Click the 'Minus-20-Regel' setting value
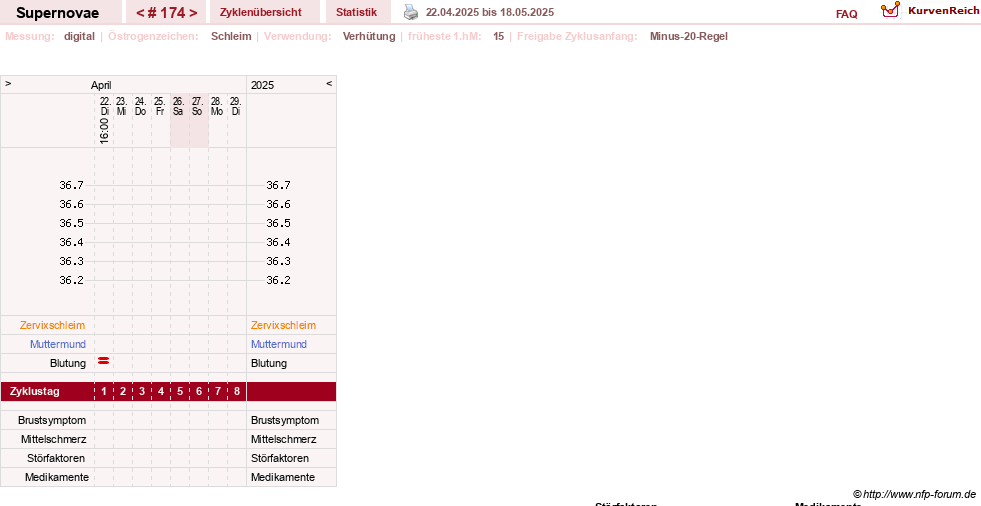Viewport: 981px width, 506px height. point(689,36)
